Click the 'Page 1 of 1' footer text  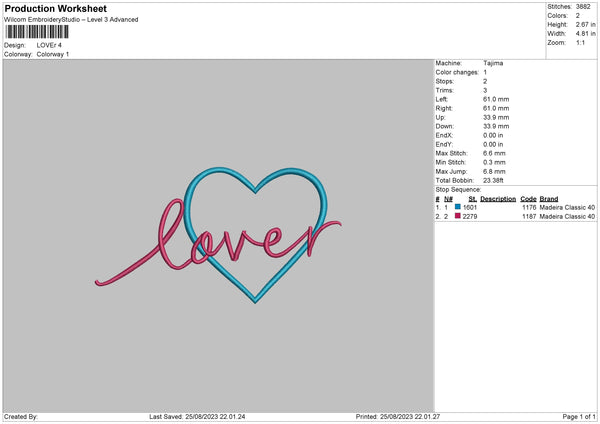pyautogui.click(x=576, y=416)
